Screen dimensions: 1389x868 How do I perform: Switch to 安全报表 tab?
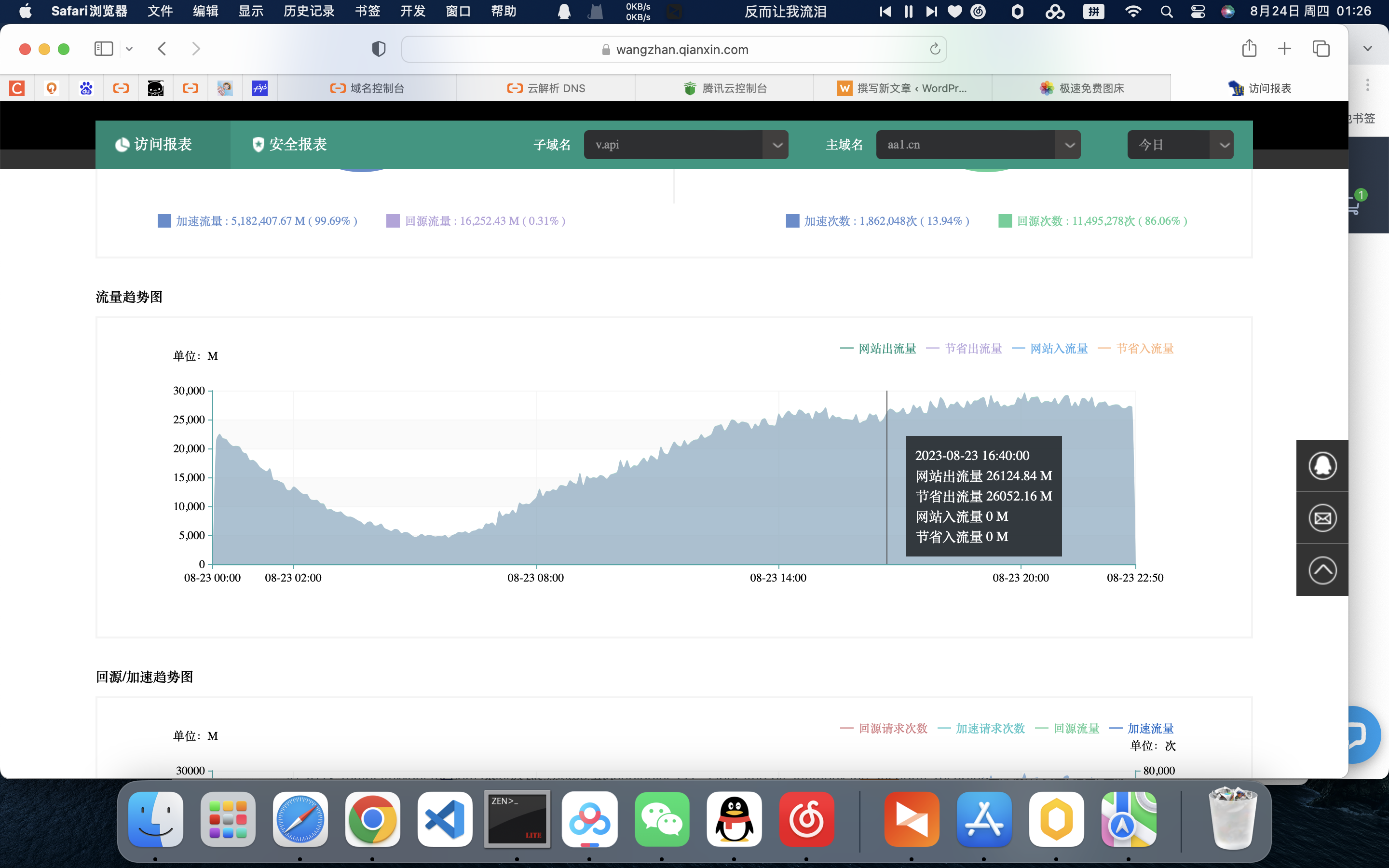pyautogui.click(x=289, y=145)
